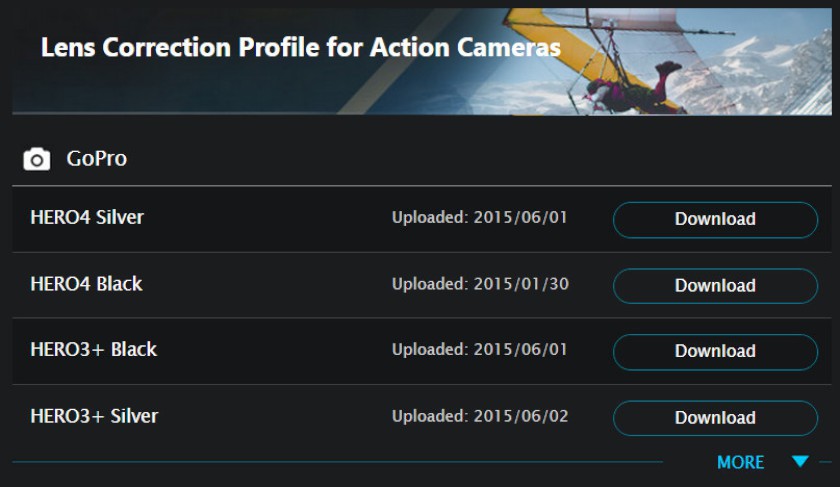Viewport: 840px width, 487px height.
Task: Download the HERO4 Silver lens profile
Action: point(715,219)
